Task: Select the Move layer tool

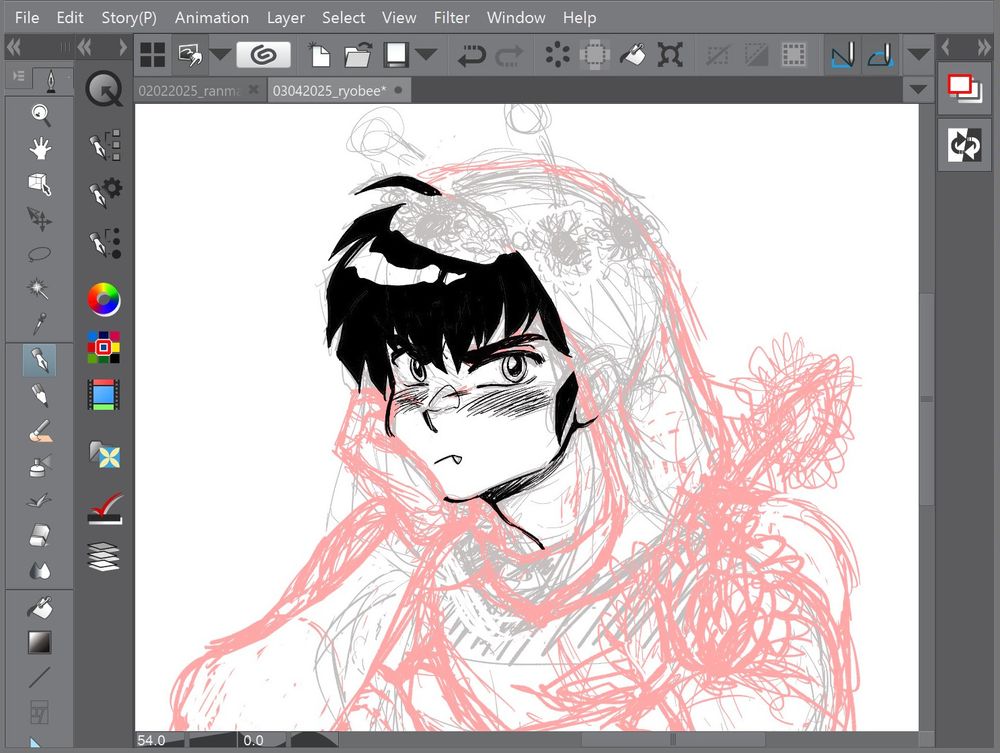Action: tap(40, 219)
